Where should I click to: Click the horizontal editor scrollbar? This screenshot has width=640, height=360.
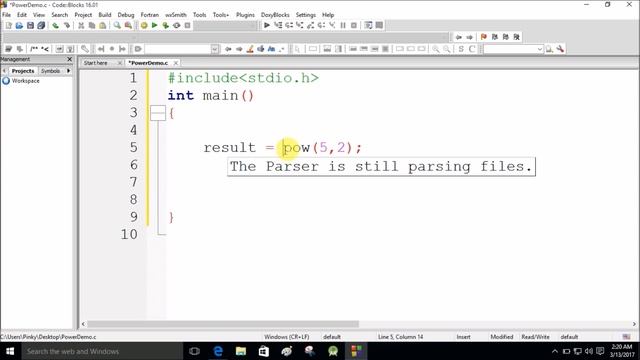223,324
